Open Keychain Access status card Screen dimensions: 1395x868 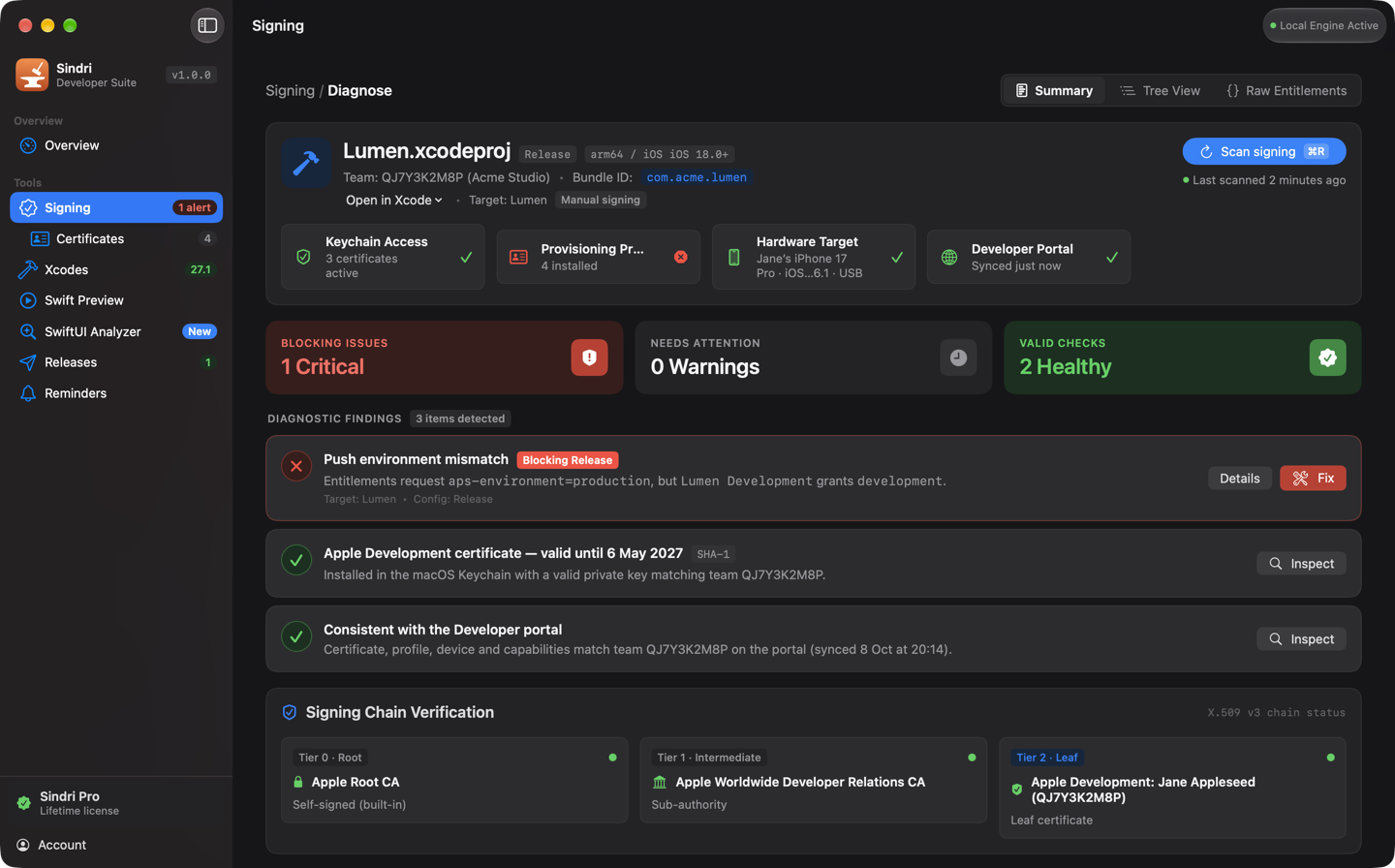tap(383, 257)
